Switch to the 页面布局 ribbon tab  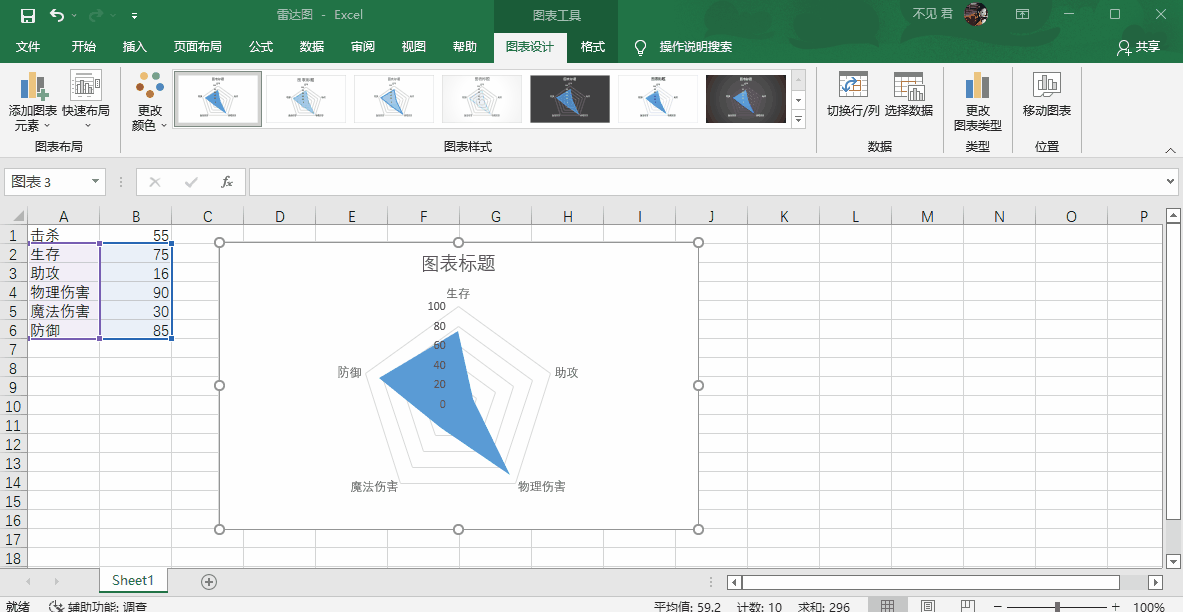198,47
